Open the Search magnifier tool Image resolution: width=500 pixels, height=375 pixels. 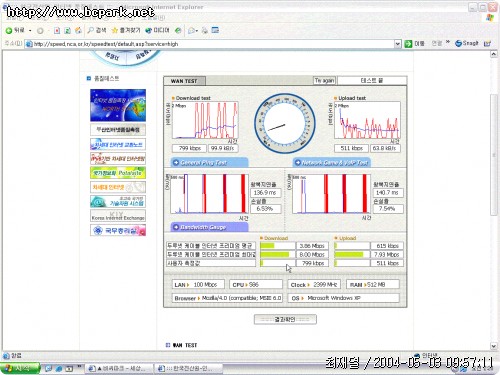(91, 30)
